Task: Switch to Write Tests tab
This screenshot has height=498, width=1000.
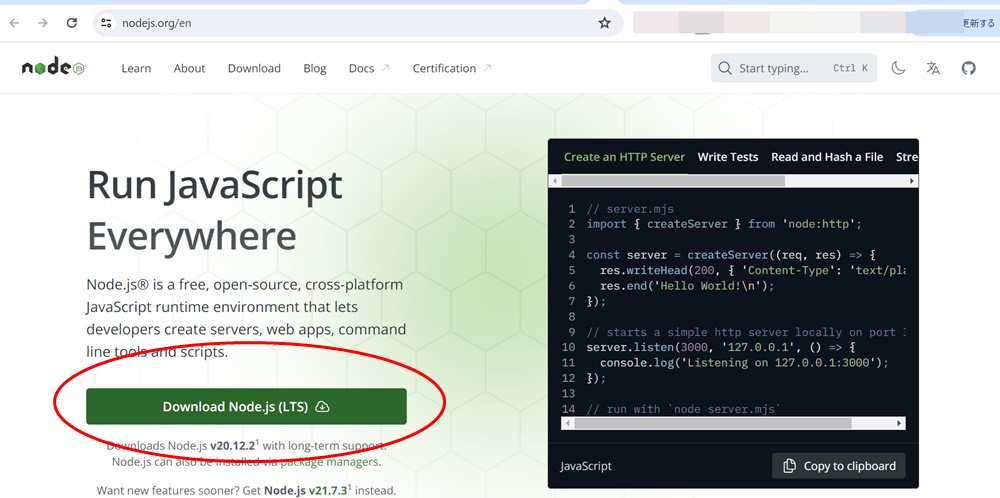Action: (728, 157)
